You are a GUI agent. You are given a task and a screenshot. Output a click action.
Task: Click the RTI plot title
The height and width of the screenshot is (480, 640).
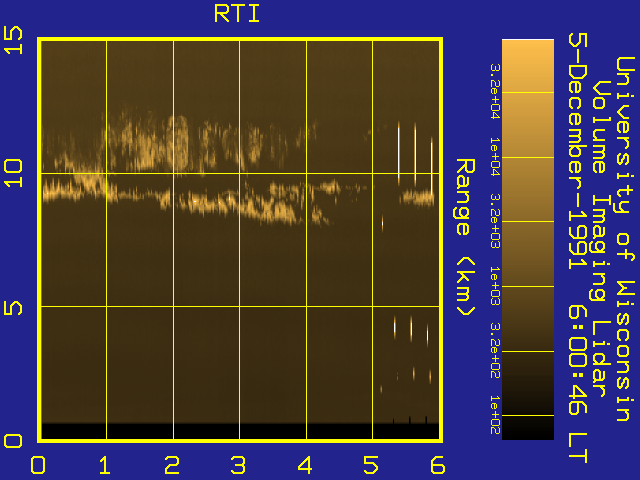237,14
